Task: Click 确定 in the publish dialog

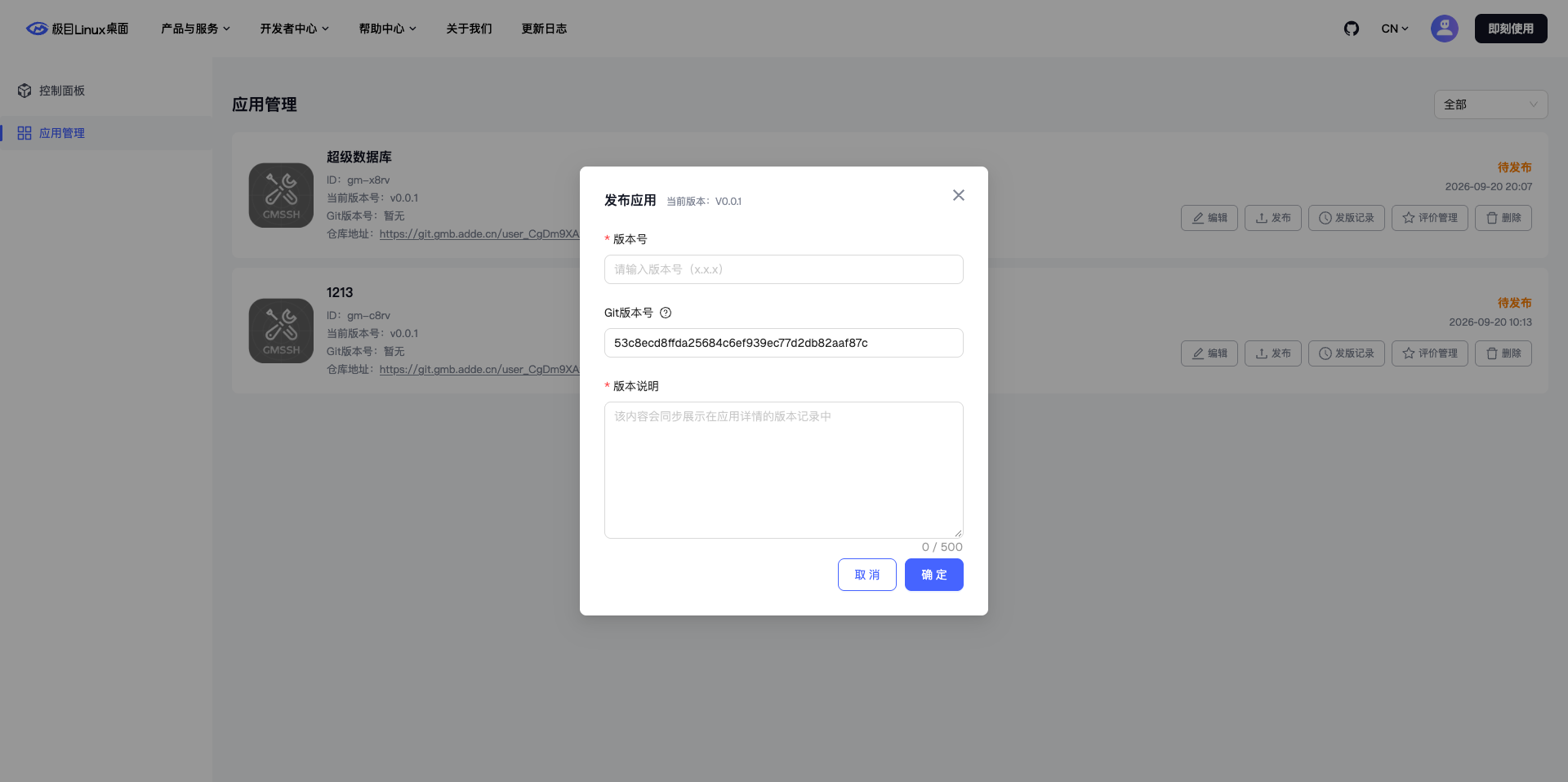Action: 934,575
